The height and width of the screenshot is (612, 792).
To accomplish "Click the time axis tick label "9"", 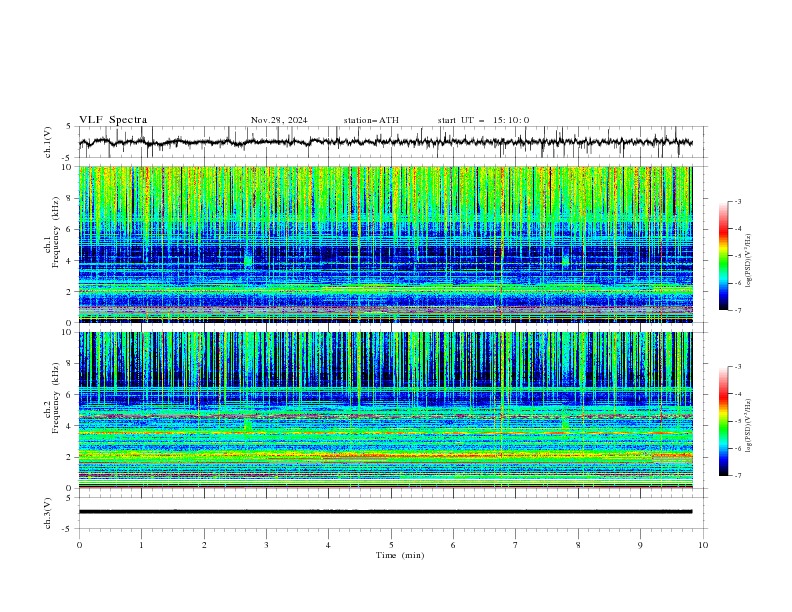I will tap(640, 545).
